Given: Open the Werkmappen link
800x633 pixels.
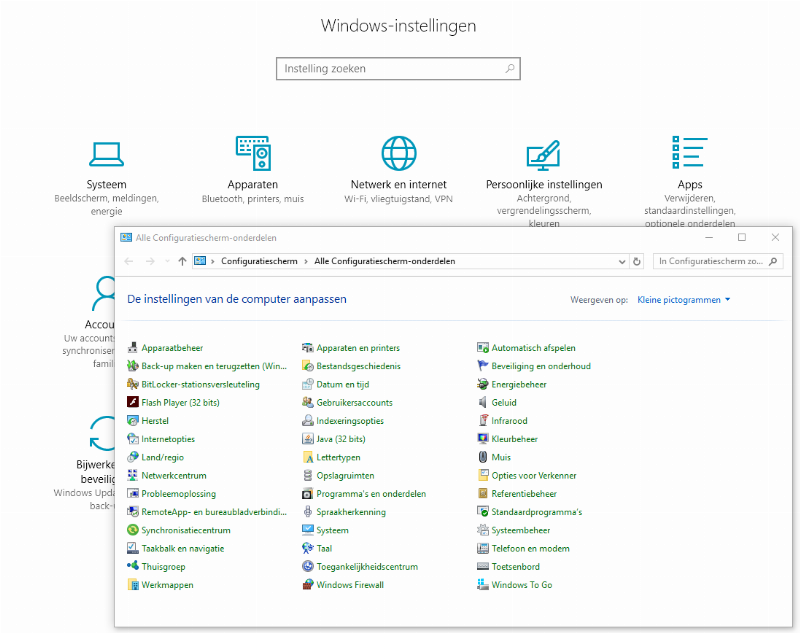Looking at the screenshot, I should click(167, 585).
